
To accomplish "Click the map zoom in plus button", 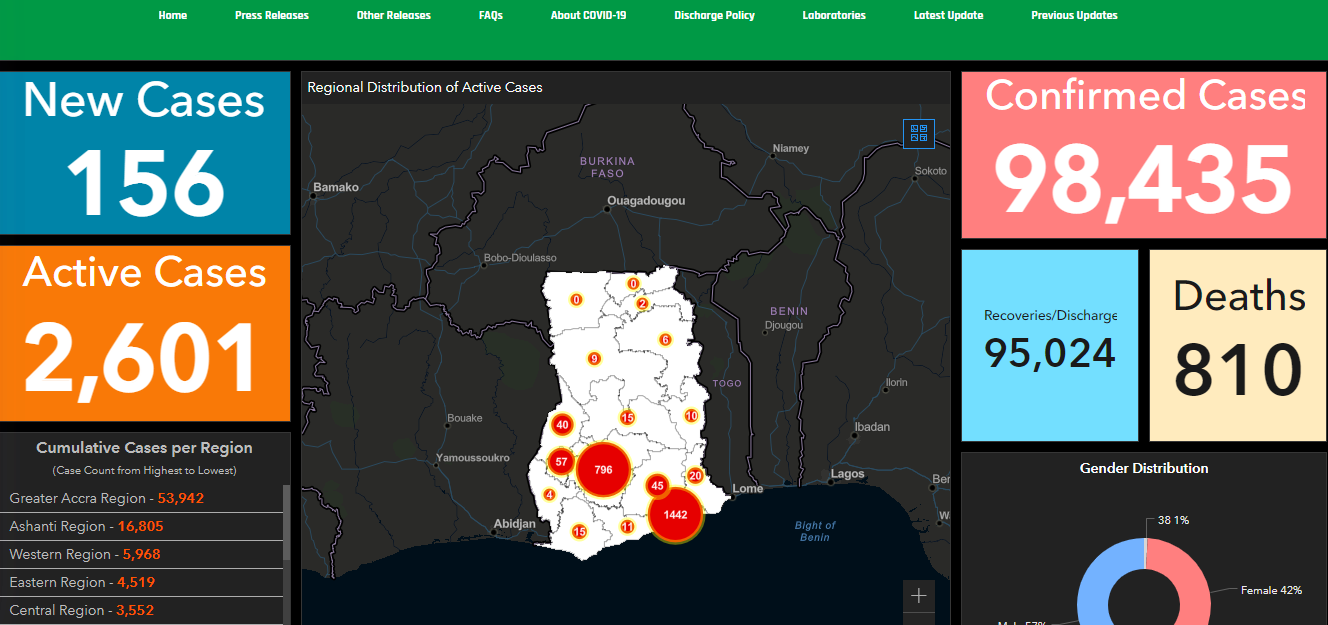I will (918, 596).
